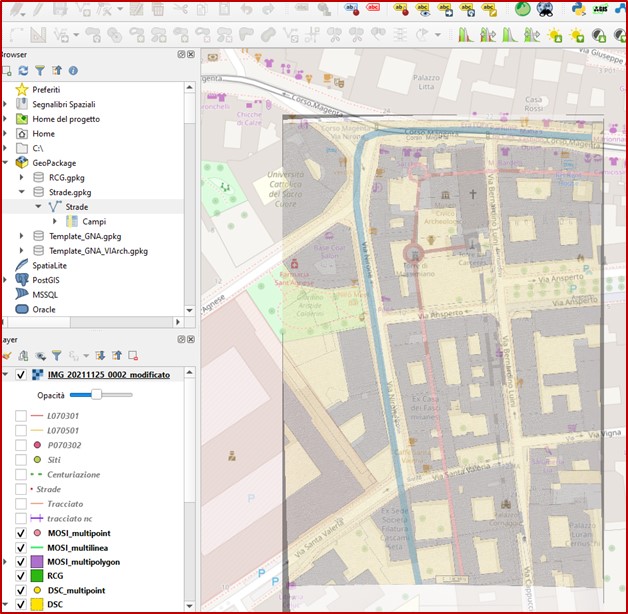Expand the Campi fields node
The width and height of the screenshot is (628, 614).
54,221
